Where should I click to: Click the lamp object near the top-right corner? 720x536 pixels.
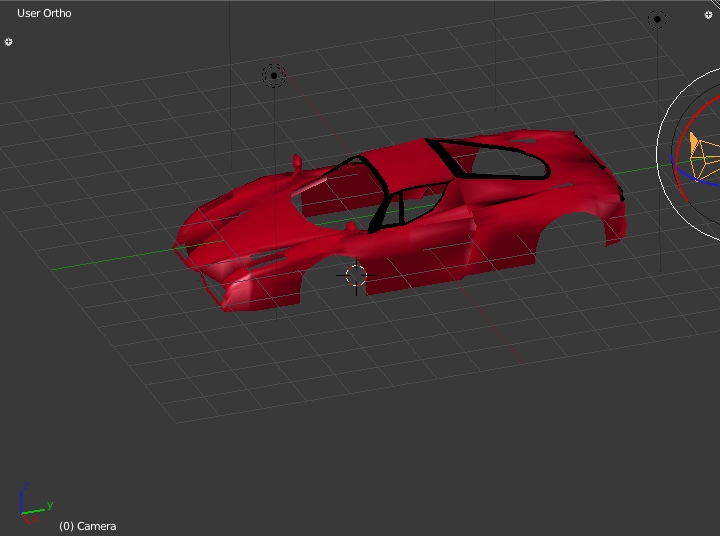[x=657, y=19]
